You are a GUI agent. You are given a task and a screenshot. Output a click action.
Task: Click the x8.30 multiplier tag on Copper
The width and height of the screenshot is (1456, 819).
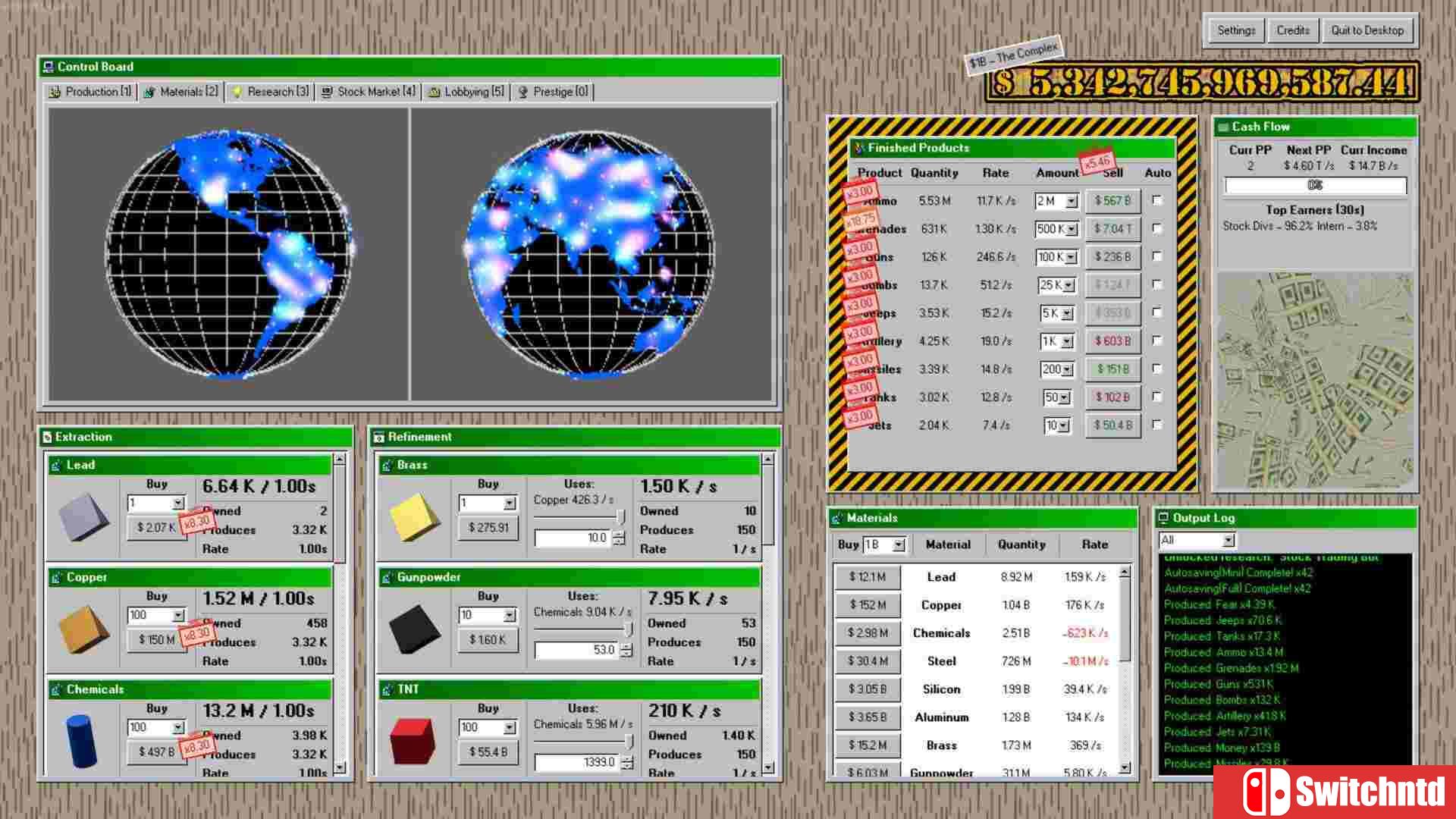click(197, 633)
